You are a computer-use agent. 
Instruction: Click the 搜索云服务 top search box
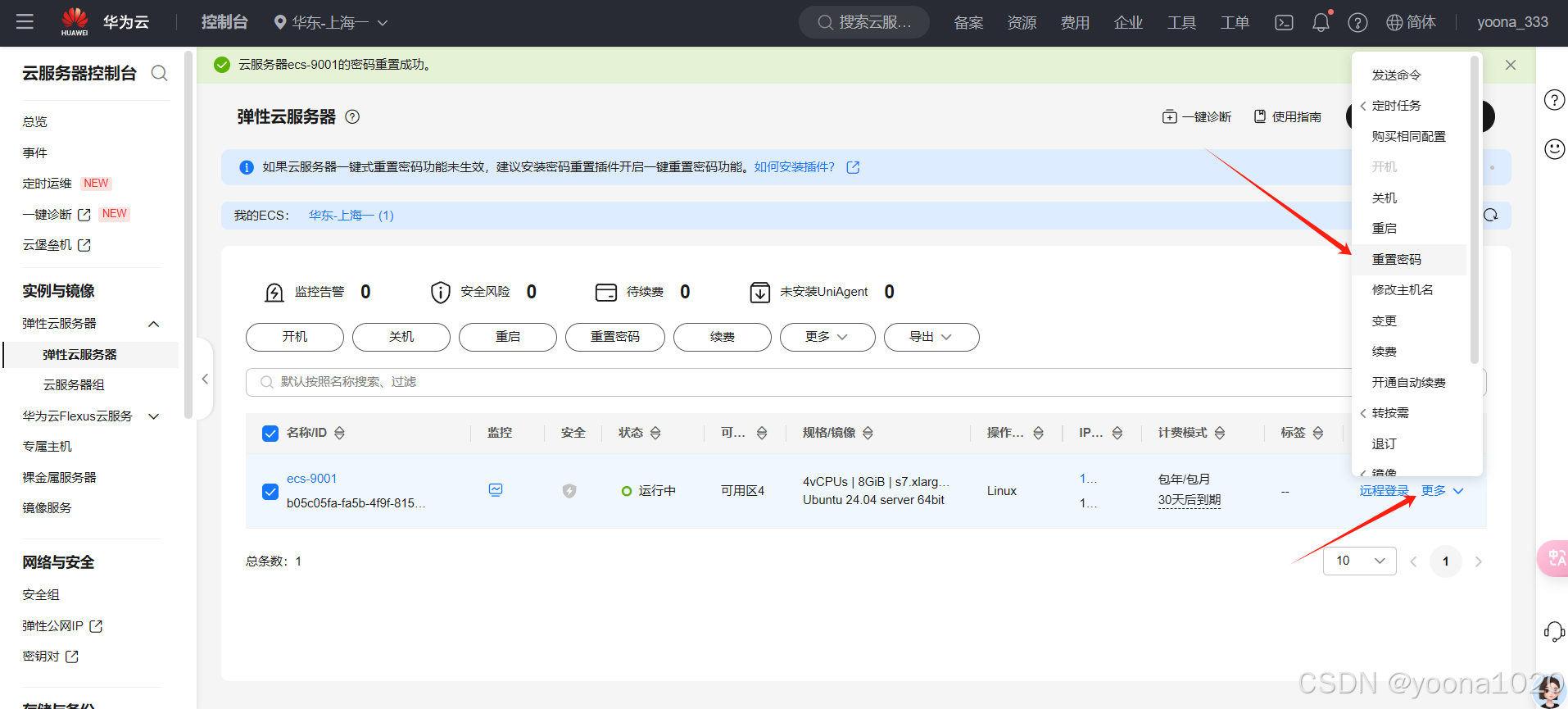pyautogui.click(x=863, y=22)
